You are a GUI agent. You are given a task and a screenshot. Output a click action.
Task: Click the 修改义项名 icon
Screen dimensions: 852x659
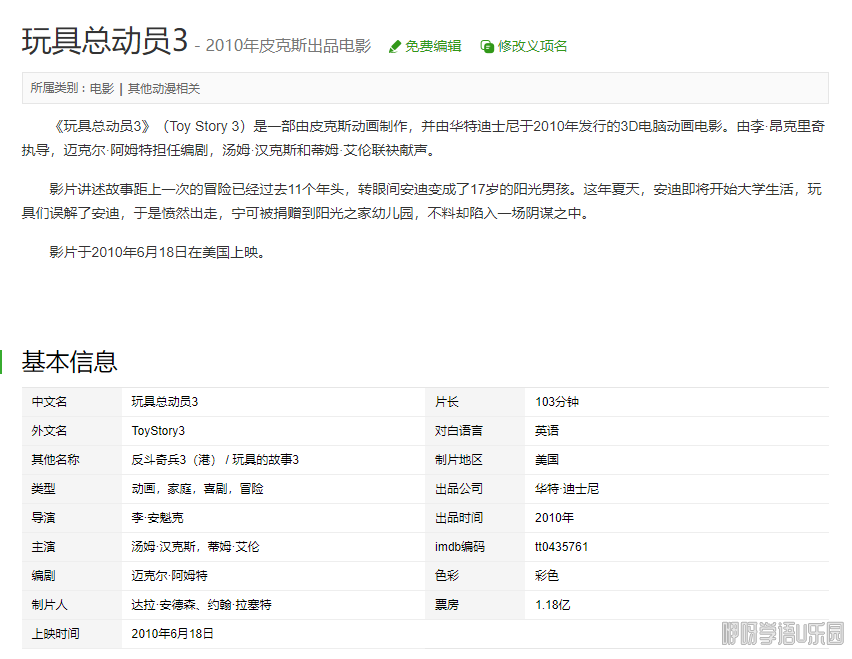487,47
